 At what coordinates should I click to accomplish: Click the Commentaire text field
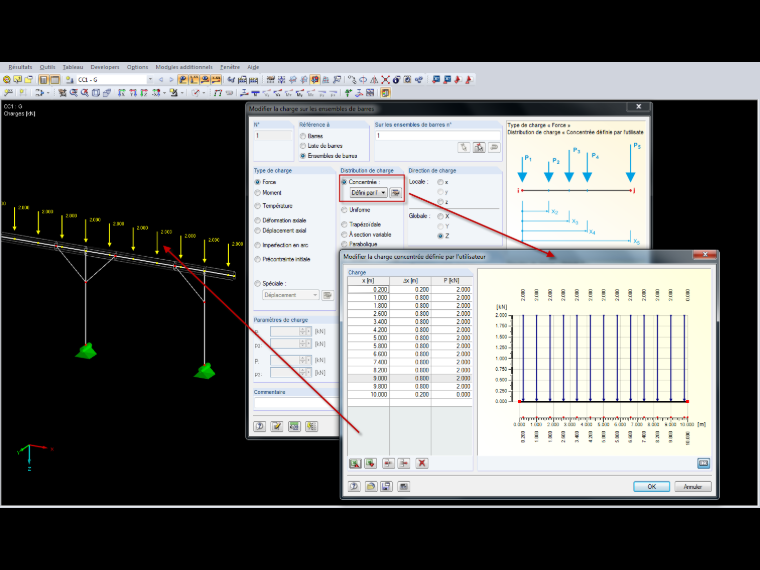[x=296, y=402]
